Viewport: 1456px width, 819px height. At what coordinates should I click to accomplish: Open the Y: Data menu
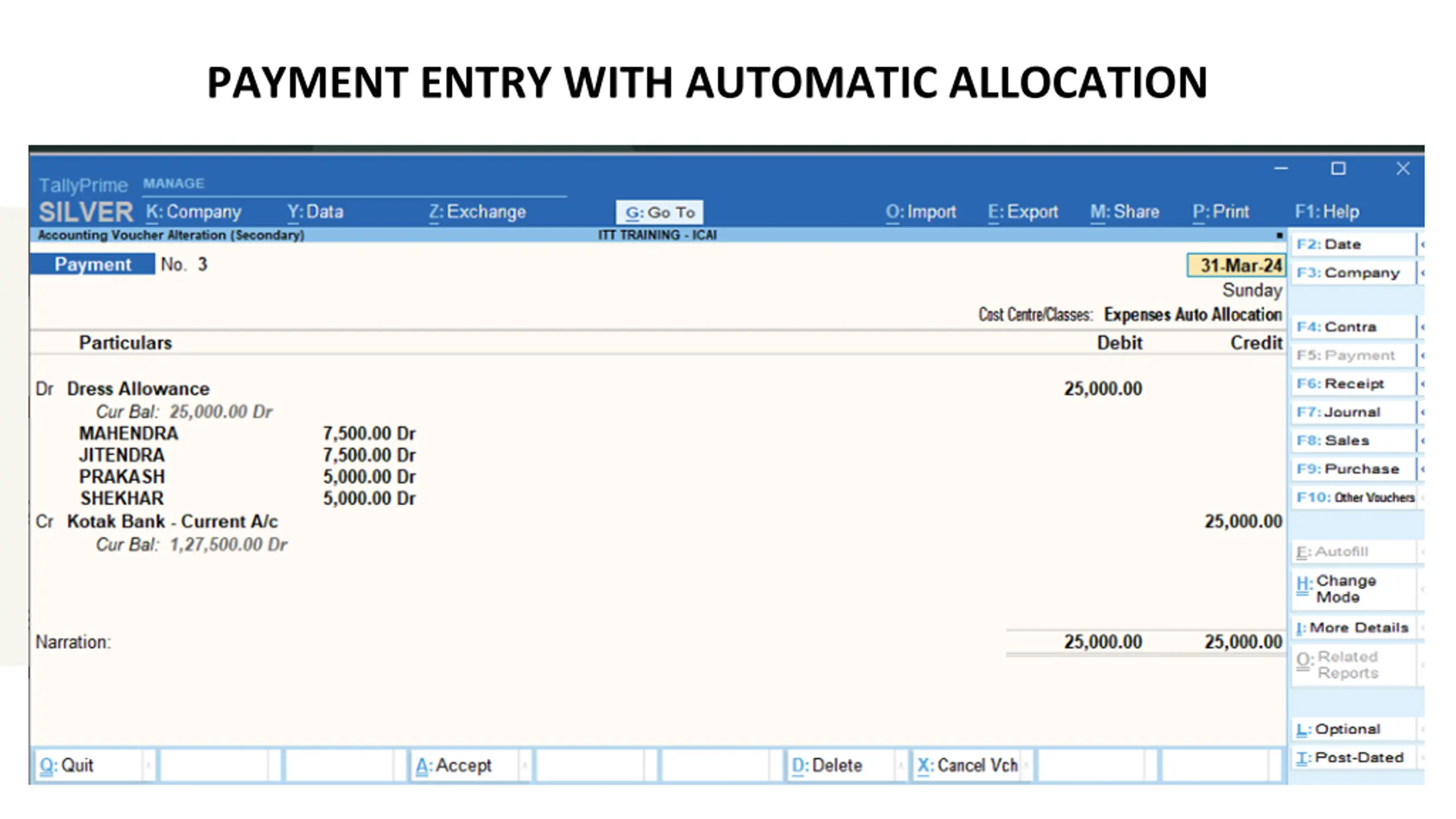click(315, 212)
